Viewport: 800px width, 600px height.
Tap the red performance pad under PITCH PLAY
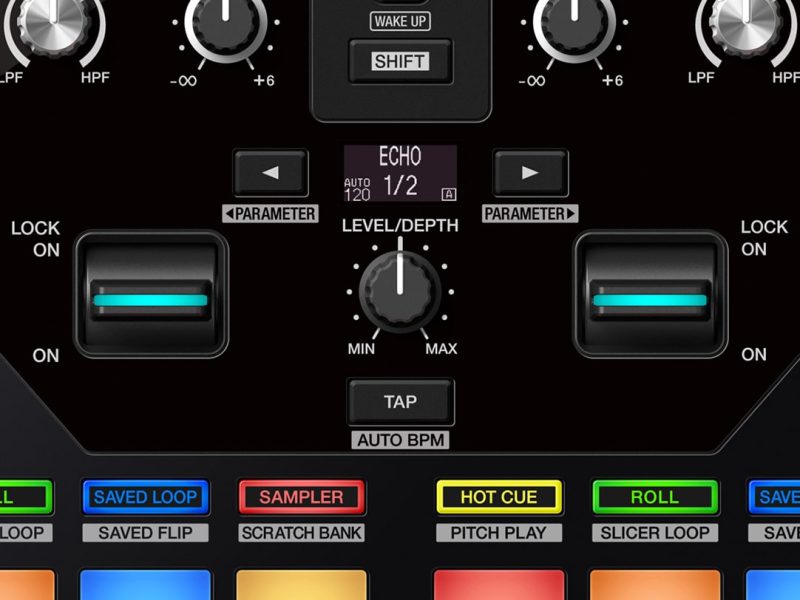coord(499,585)
